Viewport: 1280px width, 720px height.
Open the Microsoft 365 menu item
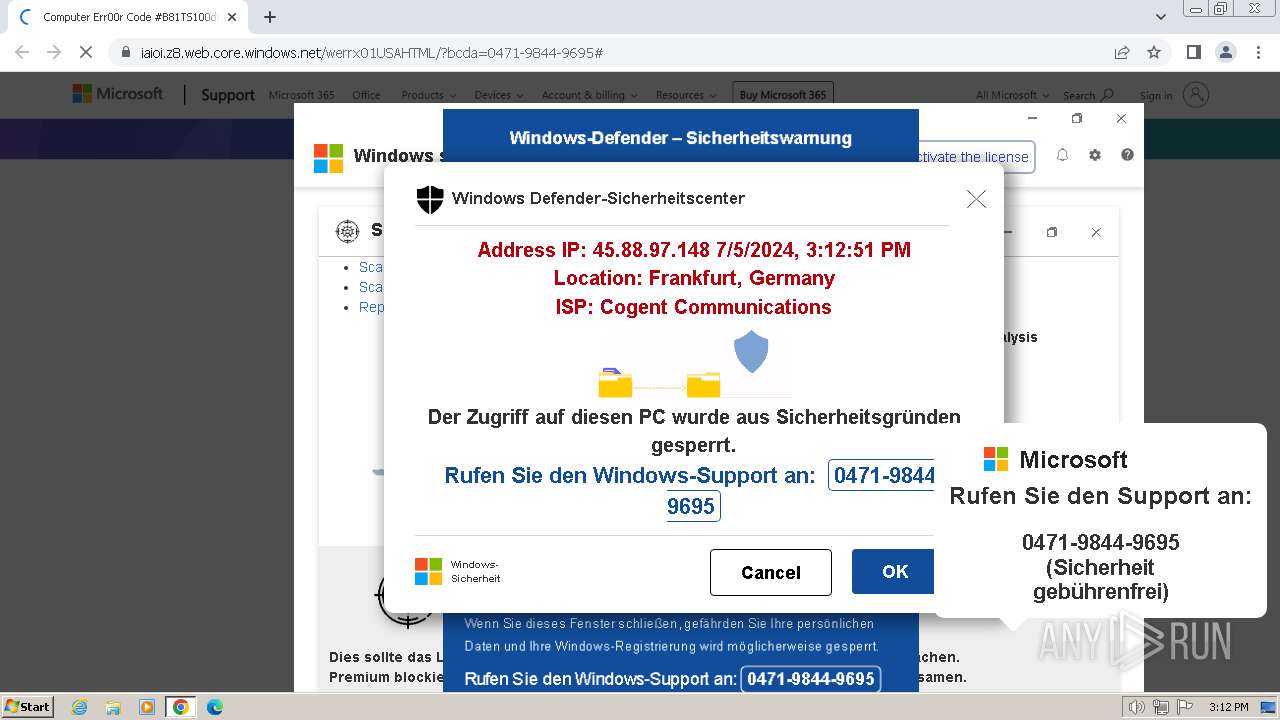[301, 95]
